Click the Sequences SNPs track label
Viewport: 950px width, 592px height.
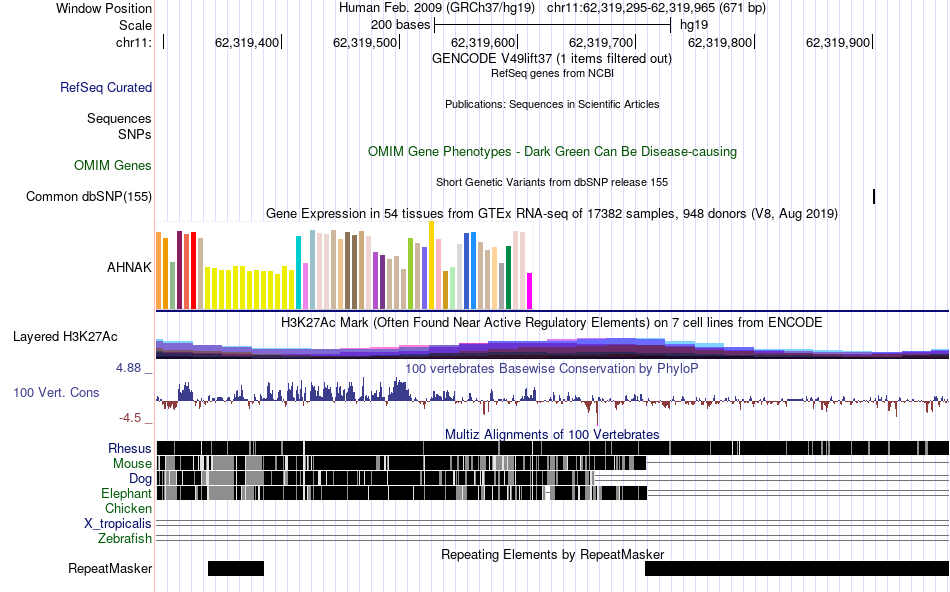tap(119, 126)
